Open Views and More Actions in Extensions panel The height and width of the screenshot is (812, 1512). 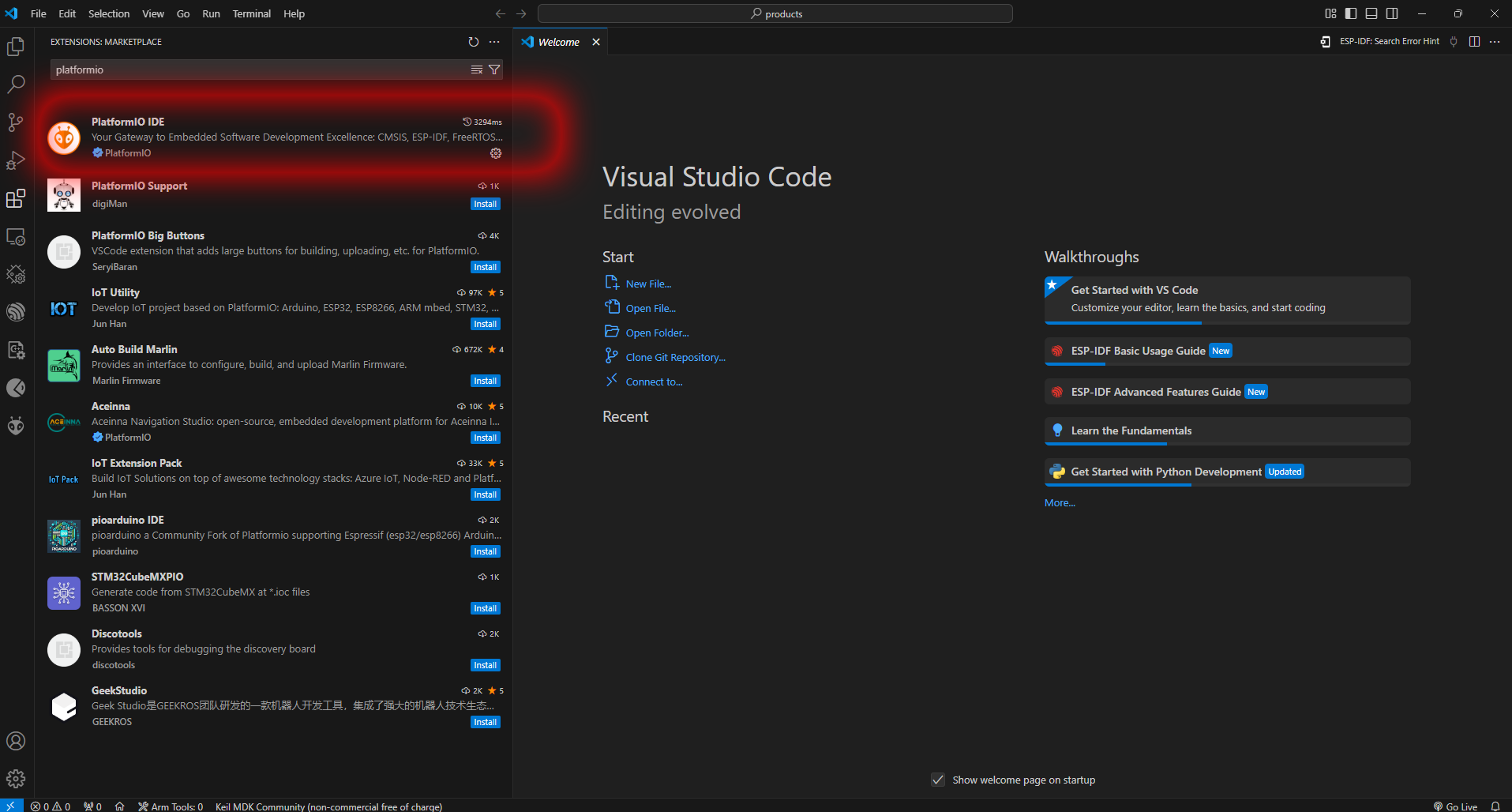(494, 42)
